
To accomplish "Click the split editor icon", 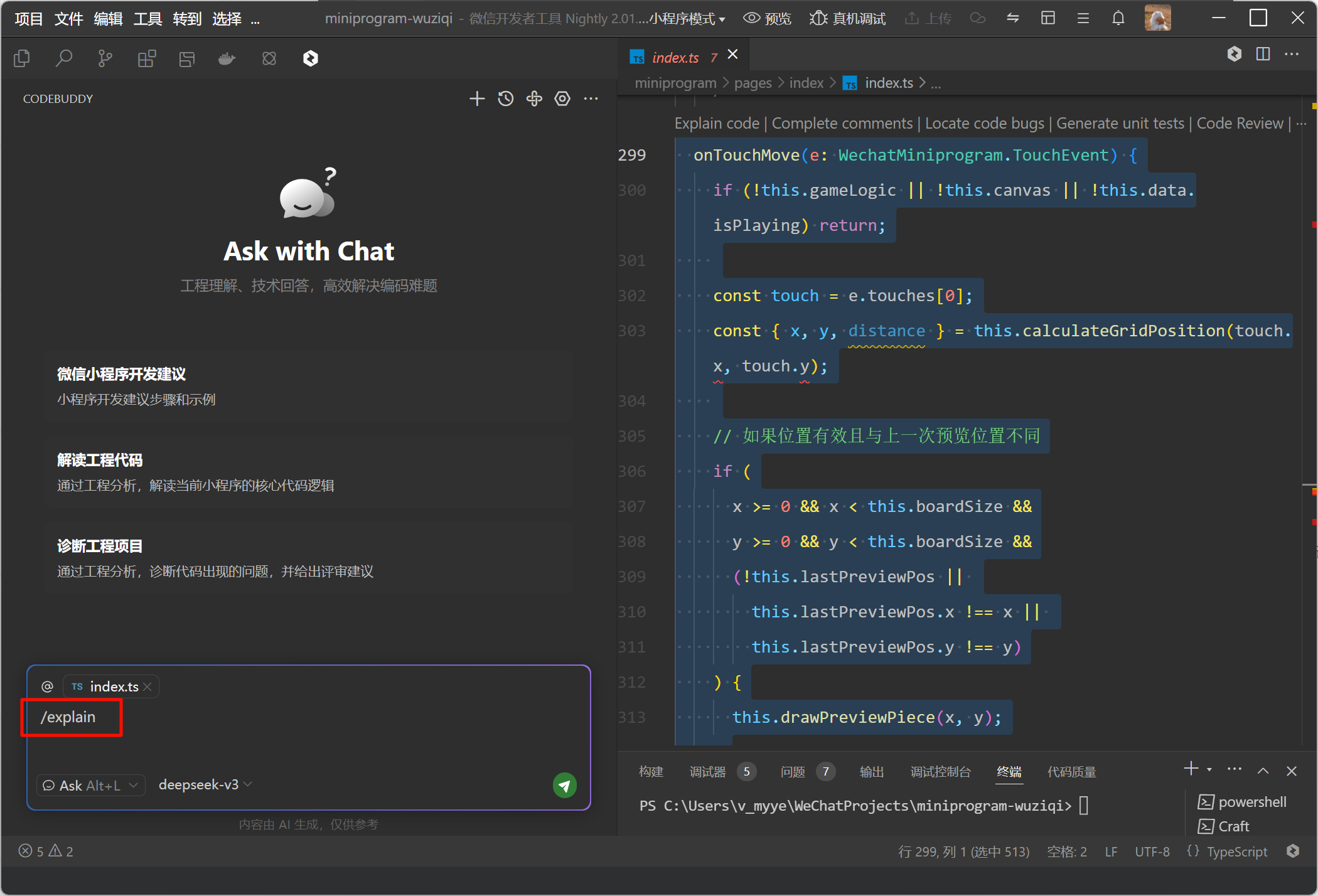I will [1263, 55].
